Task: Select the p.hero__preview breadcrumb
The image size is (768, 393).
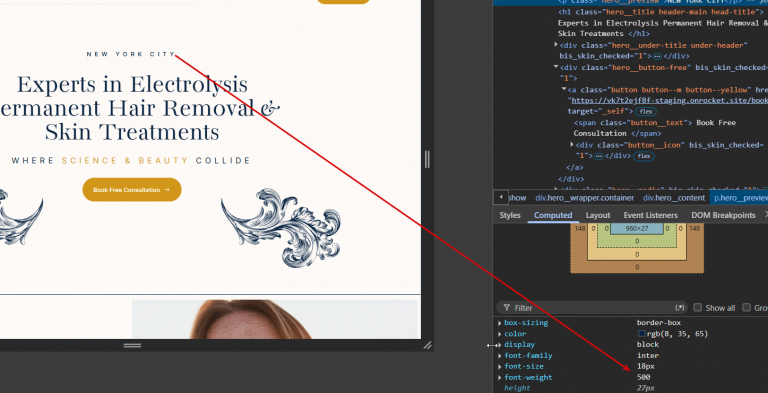Action: [740, 198]
